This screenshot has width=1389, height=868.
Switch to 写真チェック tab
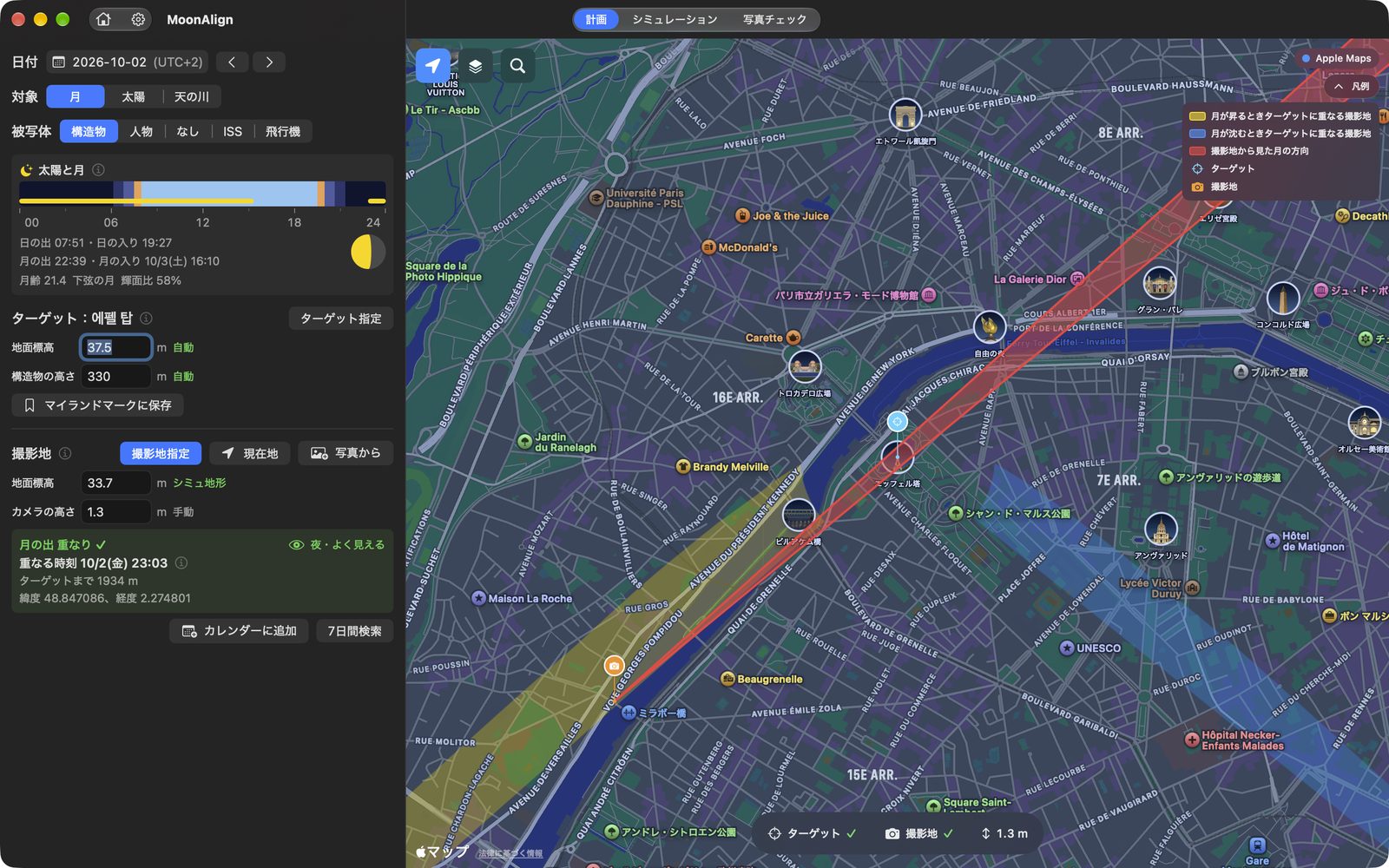coord(774,19)
